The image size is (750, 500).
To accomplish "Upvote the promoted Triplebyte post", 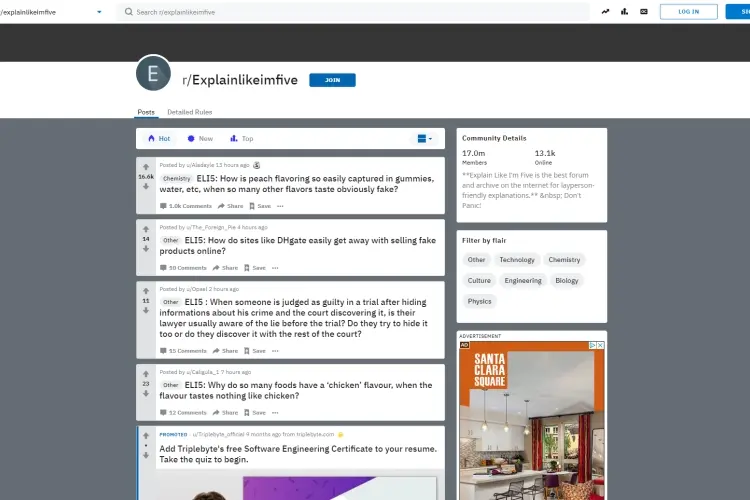I will click(x=146, y=435).
